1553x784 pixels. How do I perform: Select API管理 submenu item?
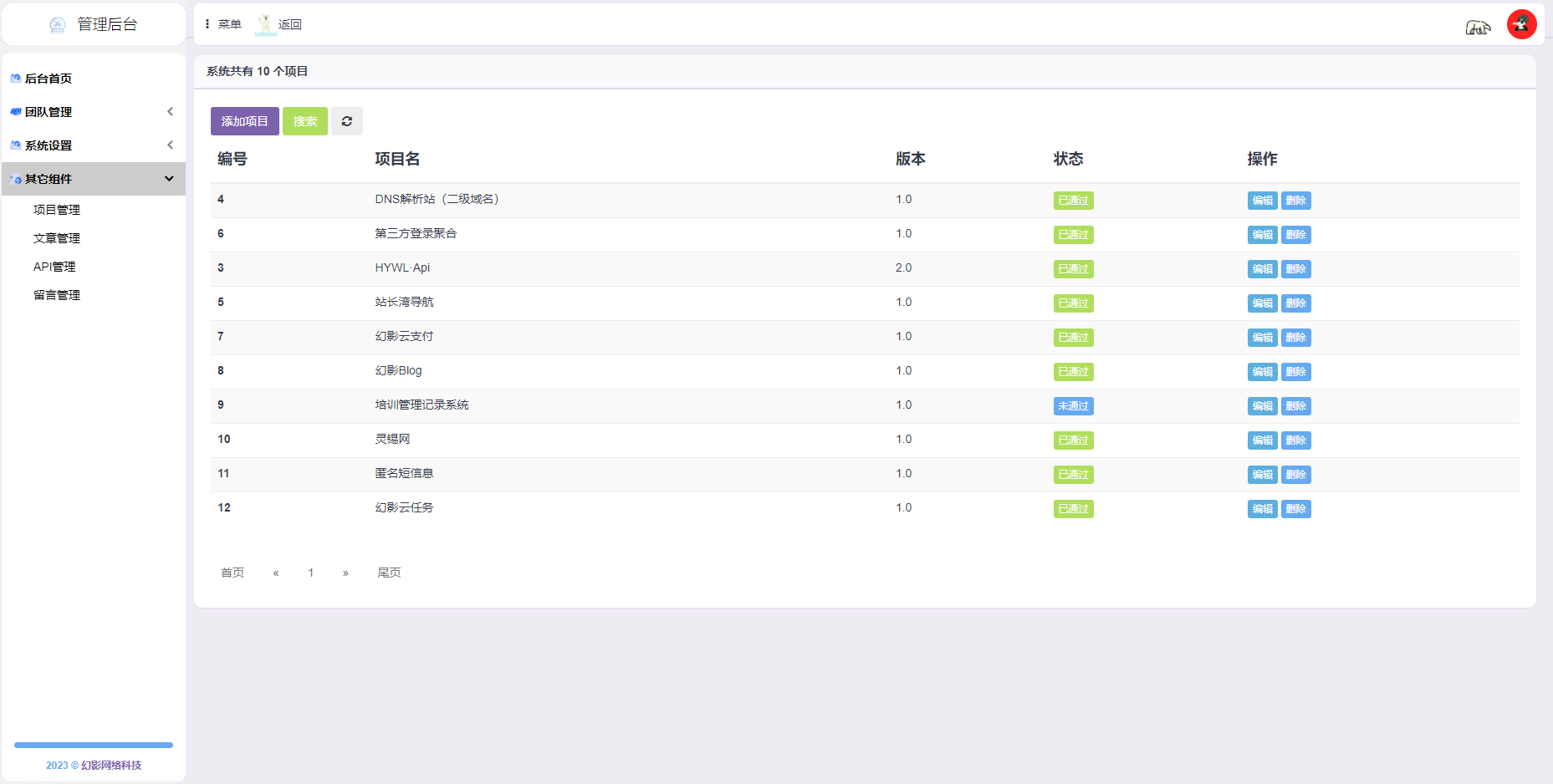[54, 267]
